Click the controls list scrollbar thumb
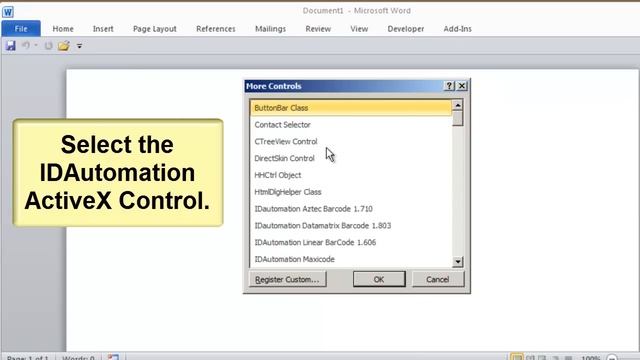Screen dimensions: 640x360 click(458, 119)
